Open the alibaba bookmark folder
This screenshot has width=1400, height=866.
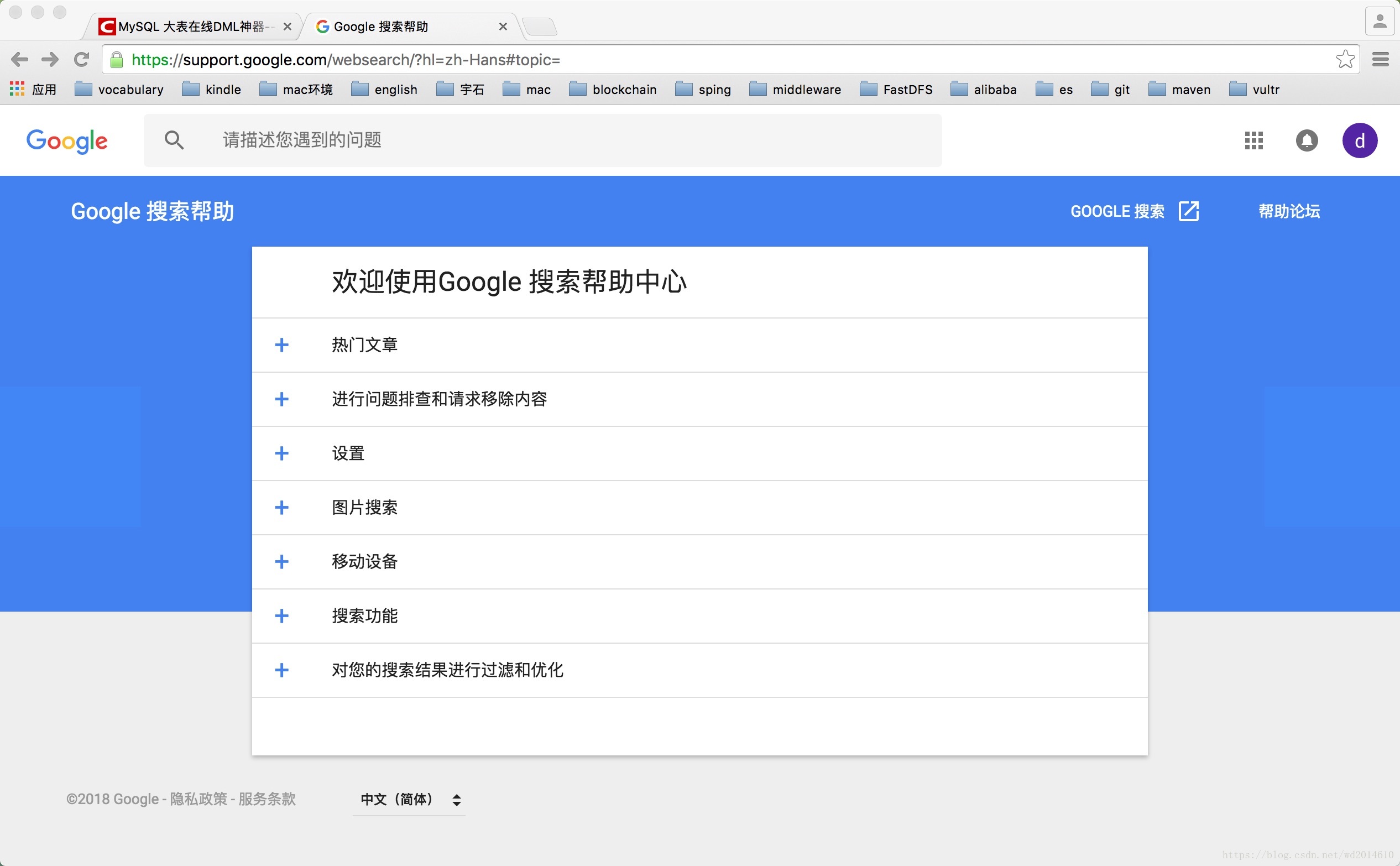point(983,89)
